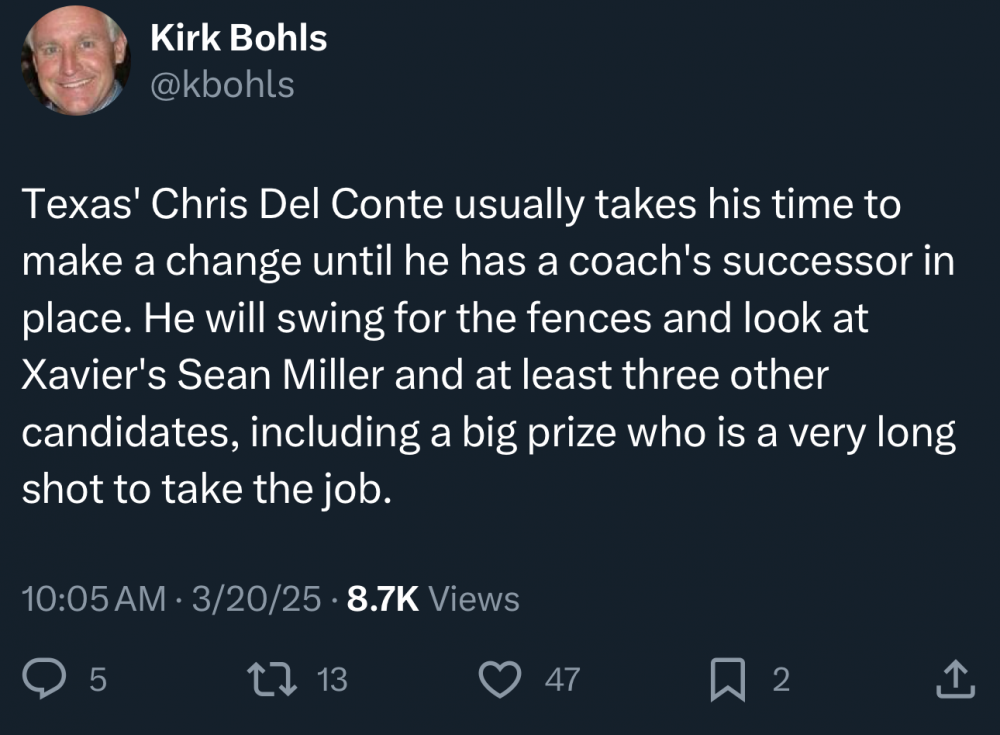Click the 10:05 AM timestamp
1000x735 pixels.
tap(93, 599)
